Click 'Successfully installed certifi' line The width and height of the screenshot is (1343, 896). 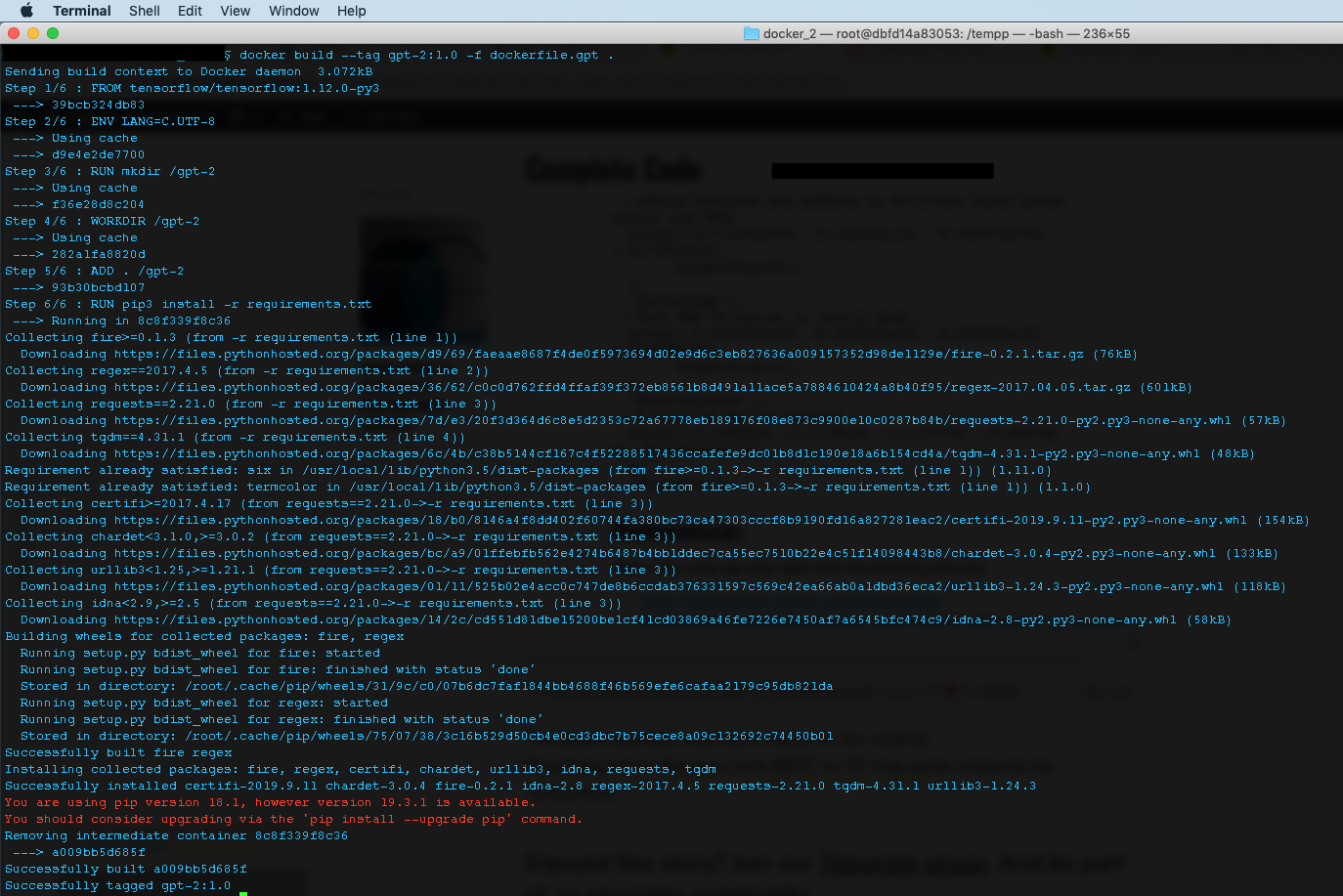coord(521,786)
